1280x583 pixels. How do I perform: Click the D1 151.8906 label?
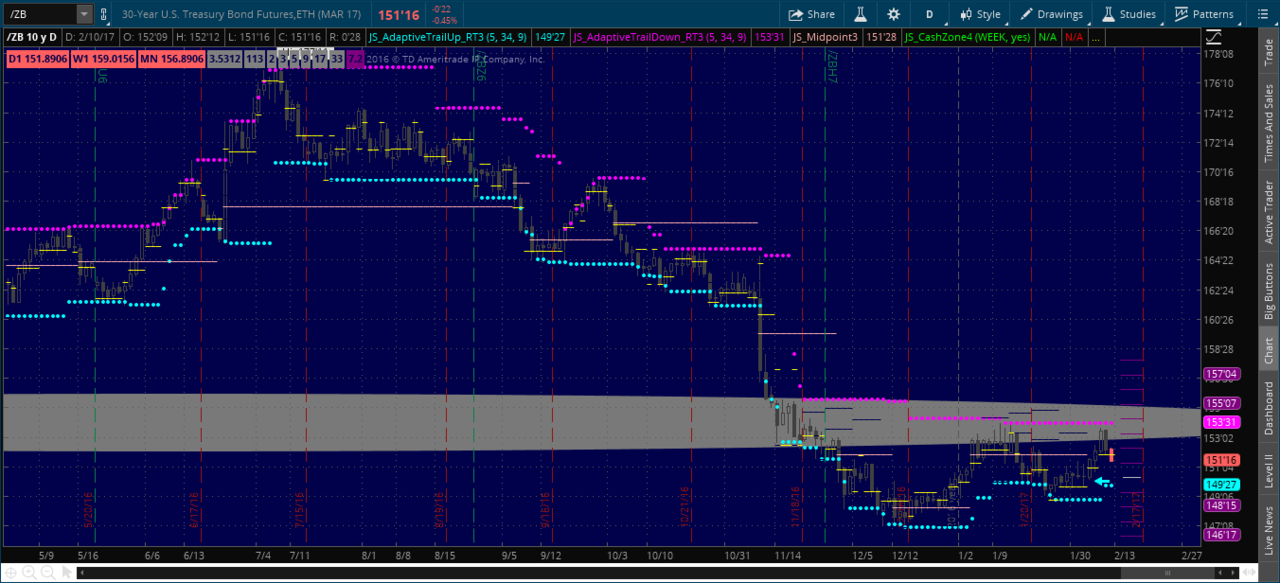coord(39,60)
